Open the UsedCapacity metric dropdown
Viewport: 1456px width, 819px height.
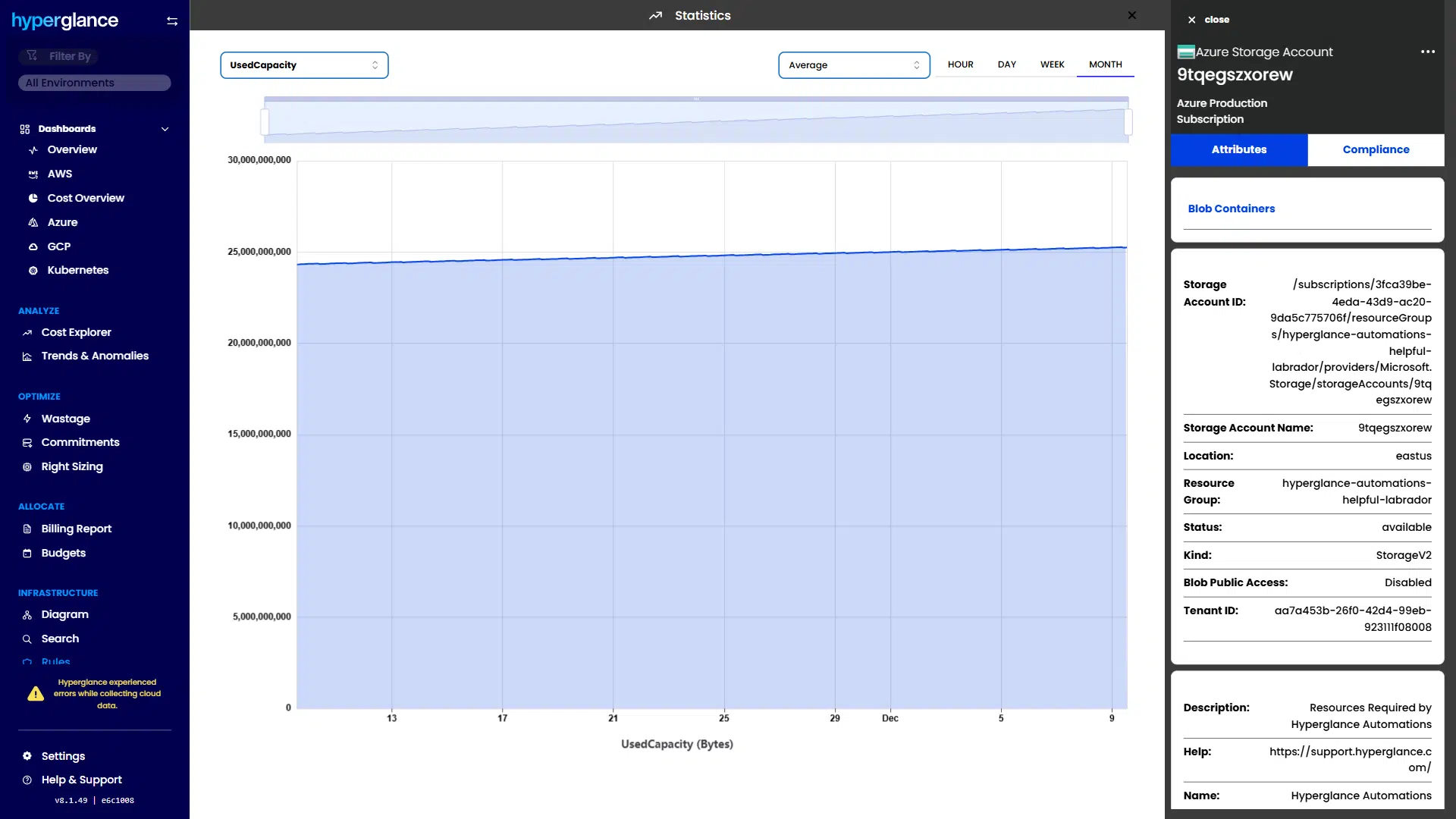pos(304,65)
